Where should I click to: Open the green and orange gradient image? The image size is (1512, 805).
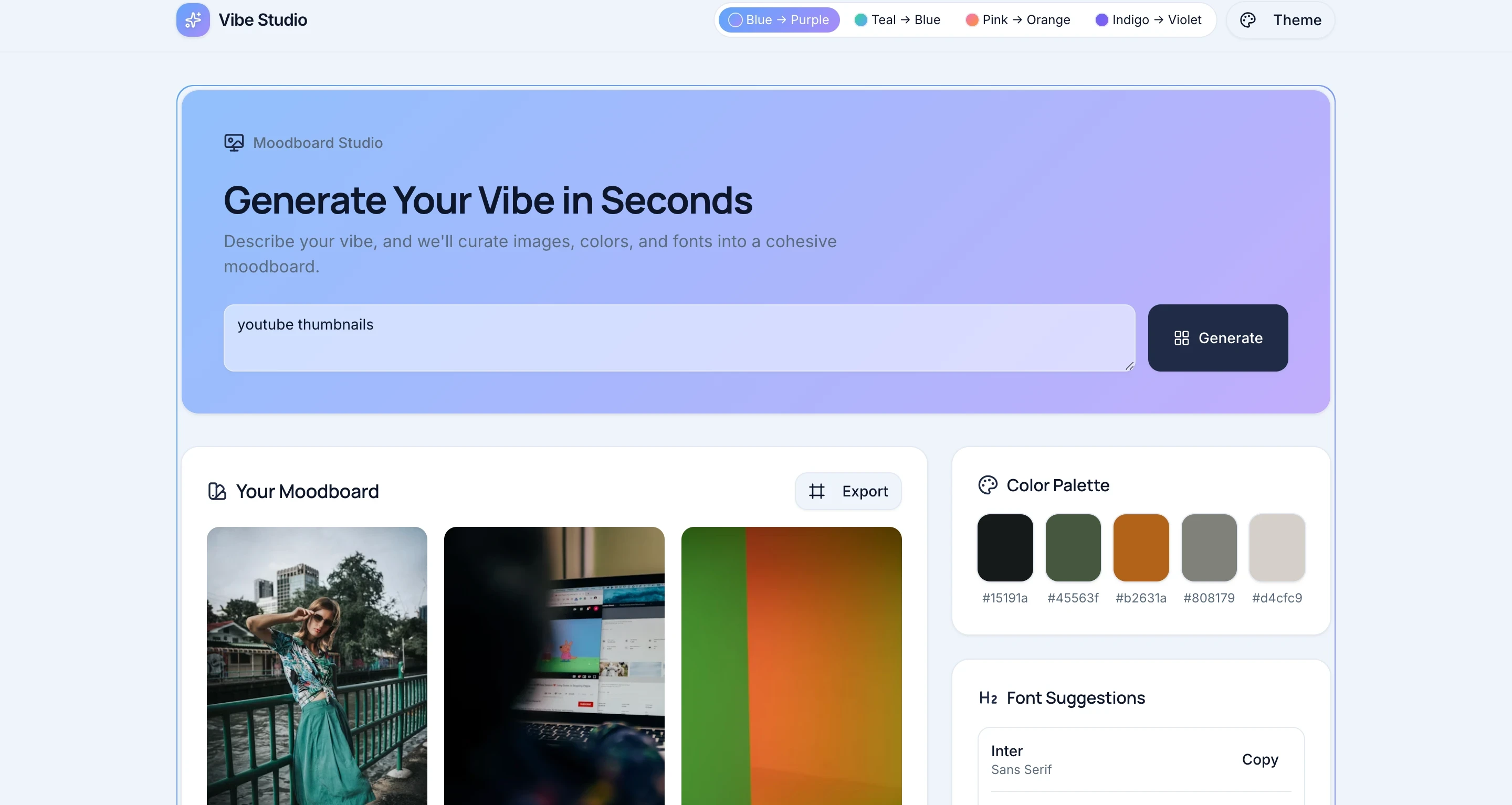pos(791,665)
